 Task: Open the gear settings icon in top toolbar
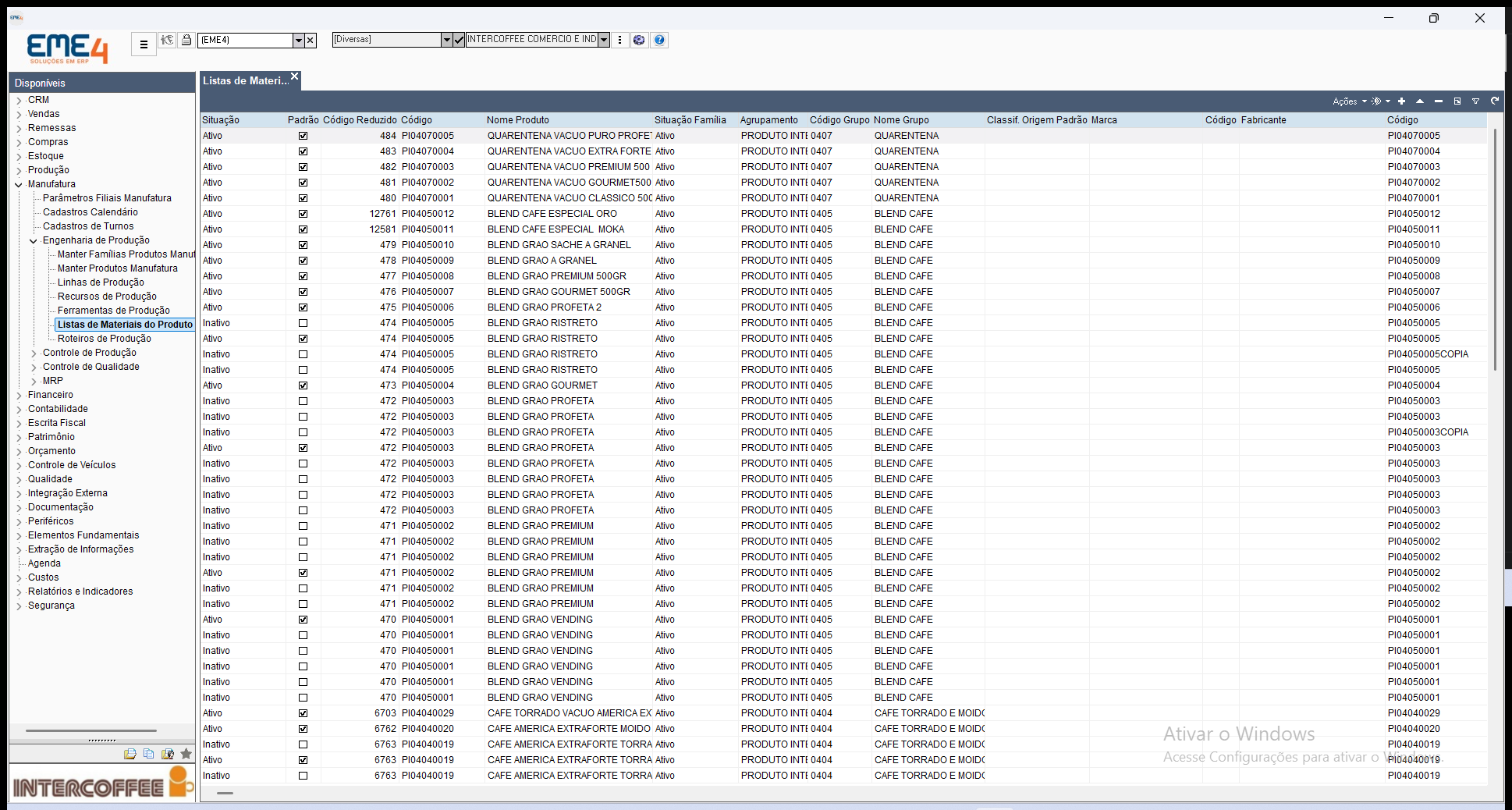point(639,40)
